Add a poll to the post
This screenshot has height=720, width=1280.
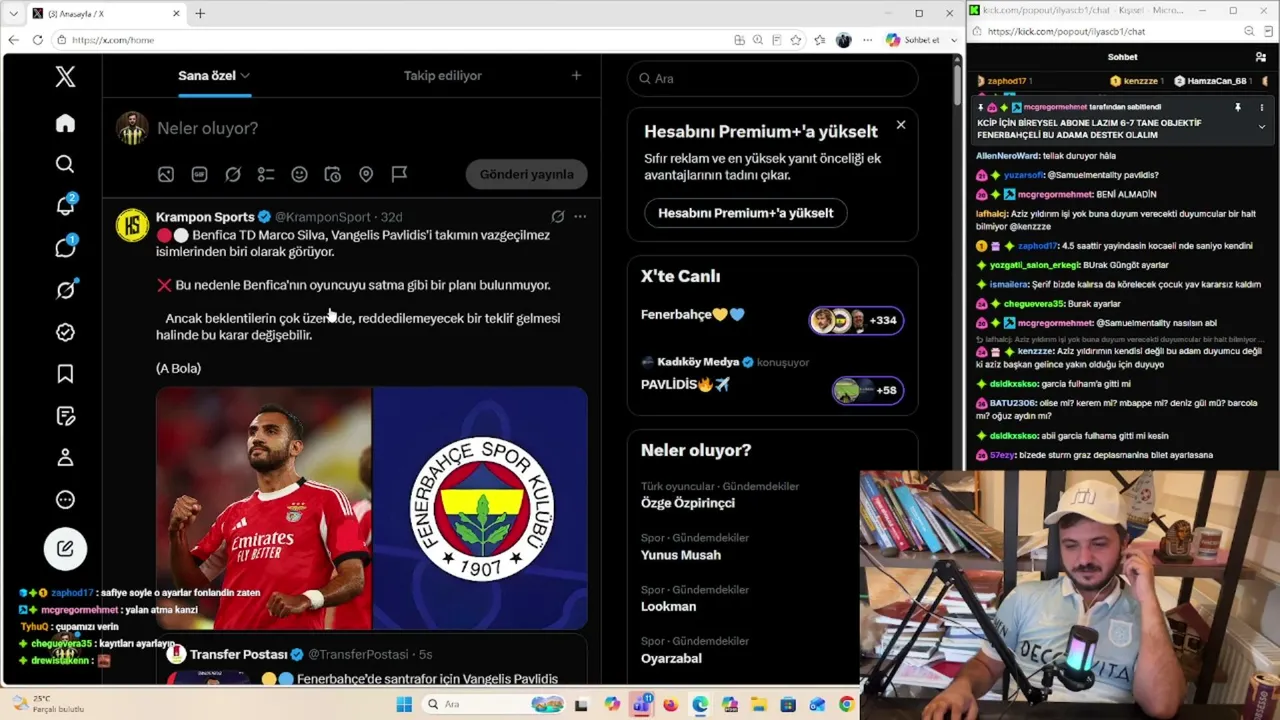[x=266, y=174]
